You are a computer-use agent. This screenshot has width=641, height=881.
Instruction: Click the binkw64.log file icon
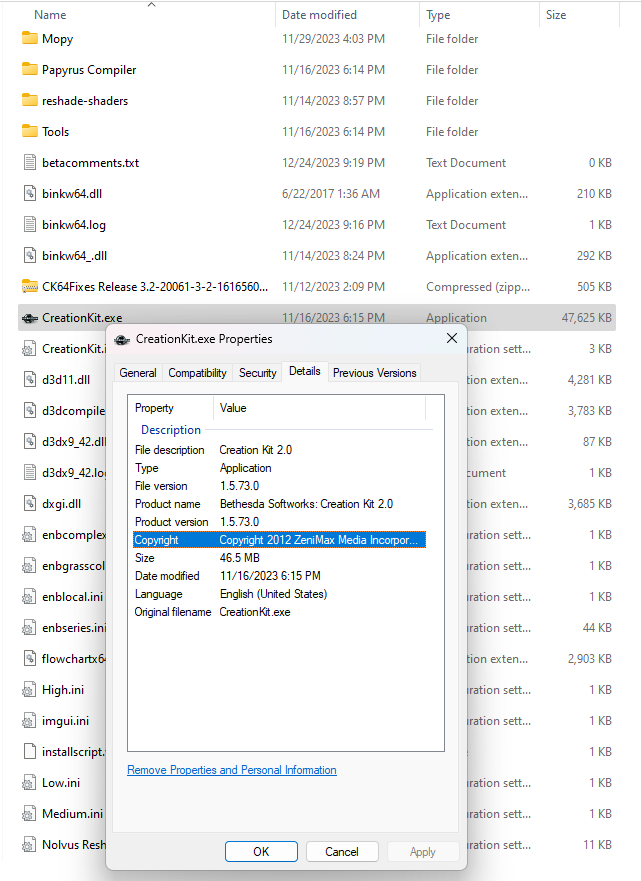(x=30, y=224)
